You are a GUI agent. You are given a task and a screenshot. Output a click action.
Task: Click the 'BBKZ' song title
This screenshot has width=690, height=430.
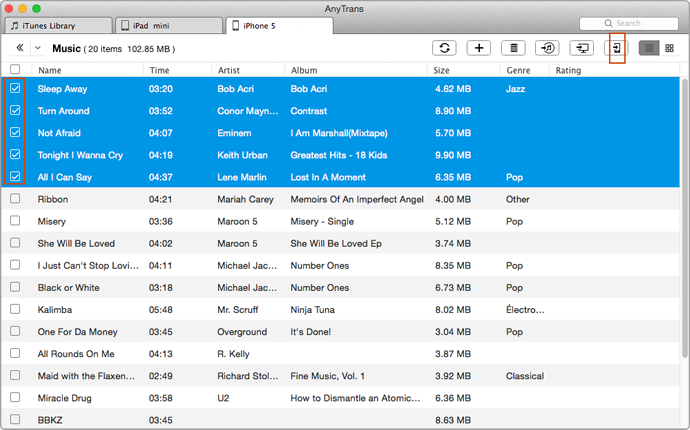(50, 420)
